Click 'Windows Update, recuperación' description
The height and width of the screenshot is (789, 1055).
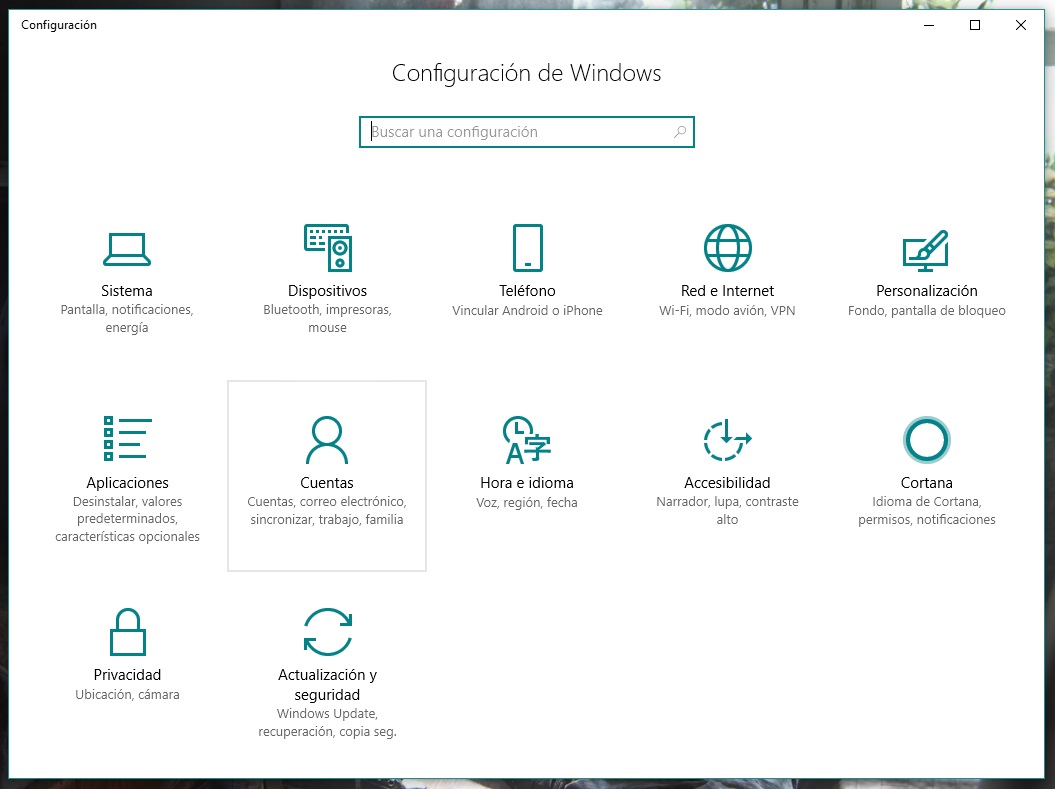click(x=327, y=722)
